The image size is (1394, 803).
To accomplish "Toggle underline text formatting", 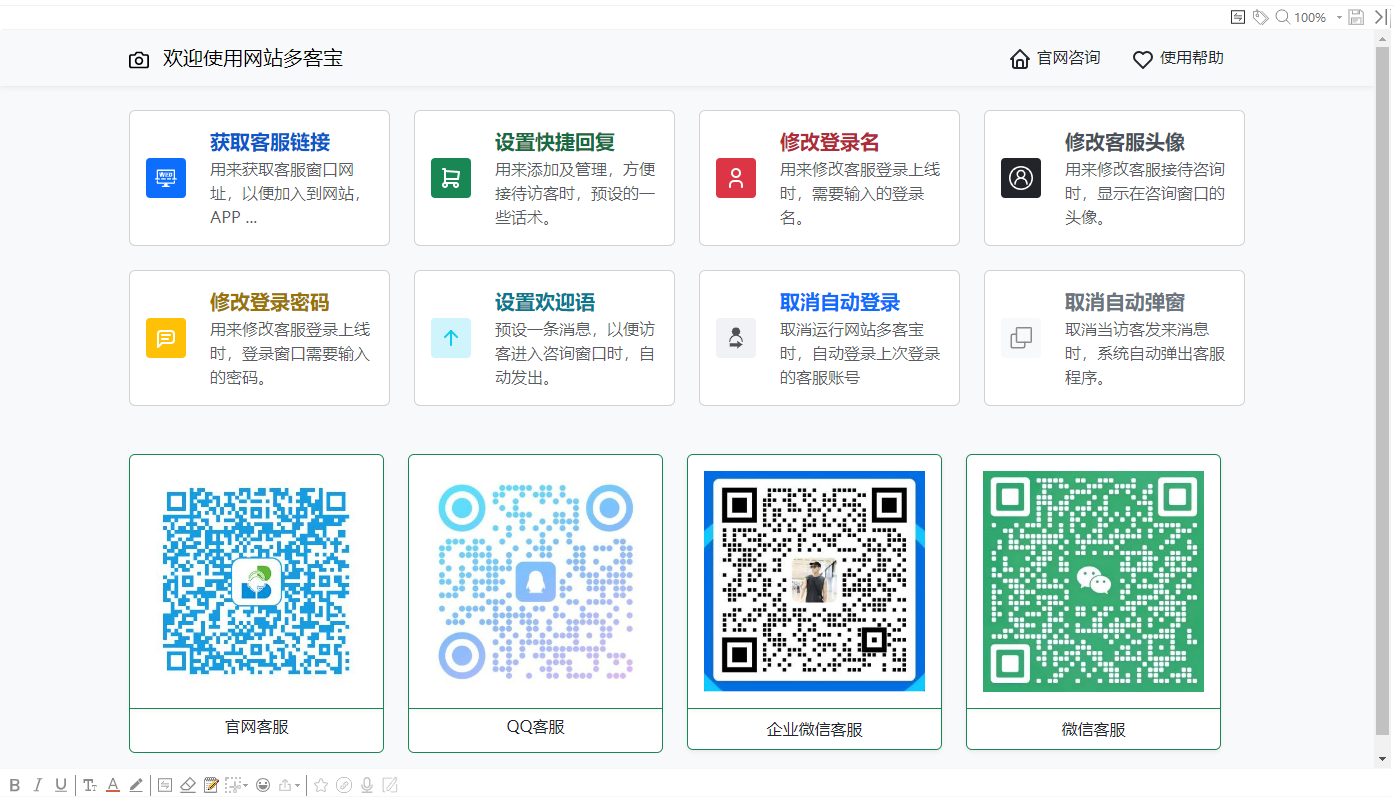I will [x=61, y=785].
